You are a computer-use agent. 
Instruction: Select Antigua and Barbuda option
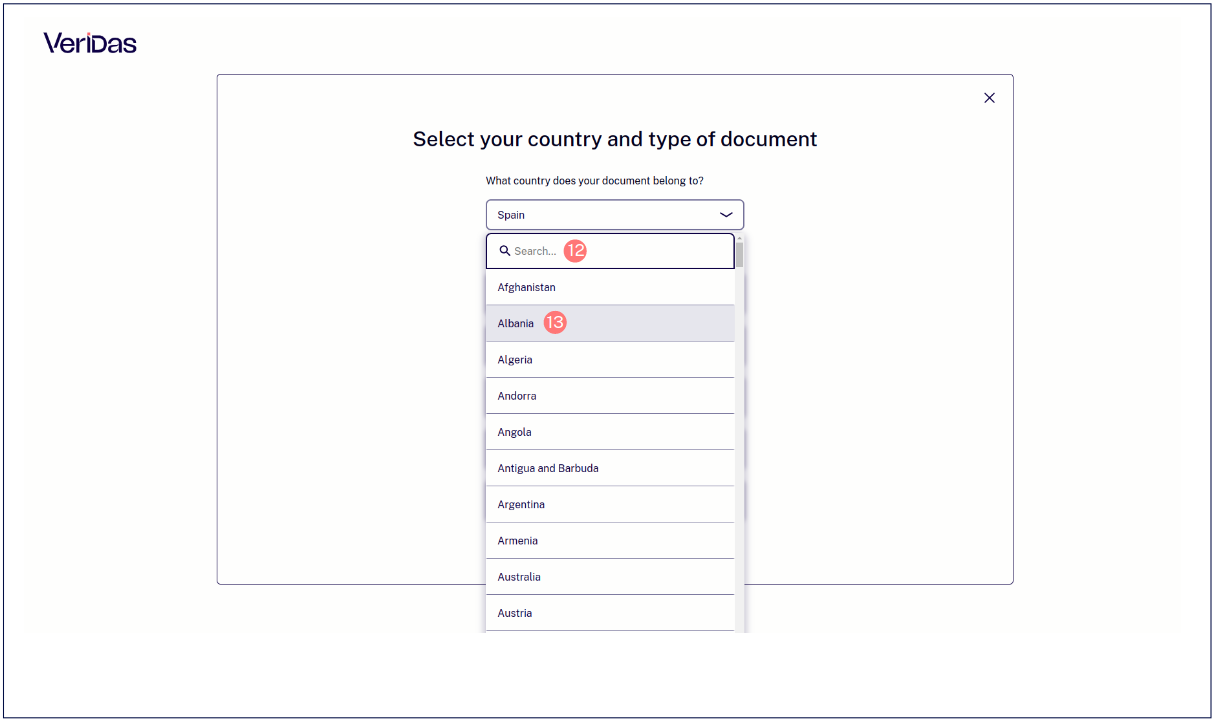(x=610, y=468)
